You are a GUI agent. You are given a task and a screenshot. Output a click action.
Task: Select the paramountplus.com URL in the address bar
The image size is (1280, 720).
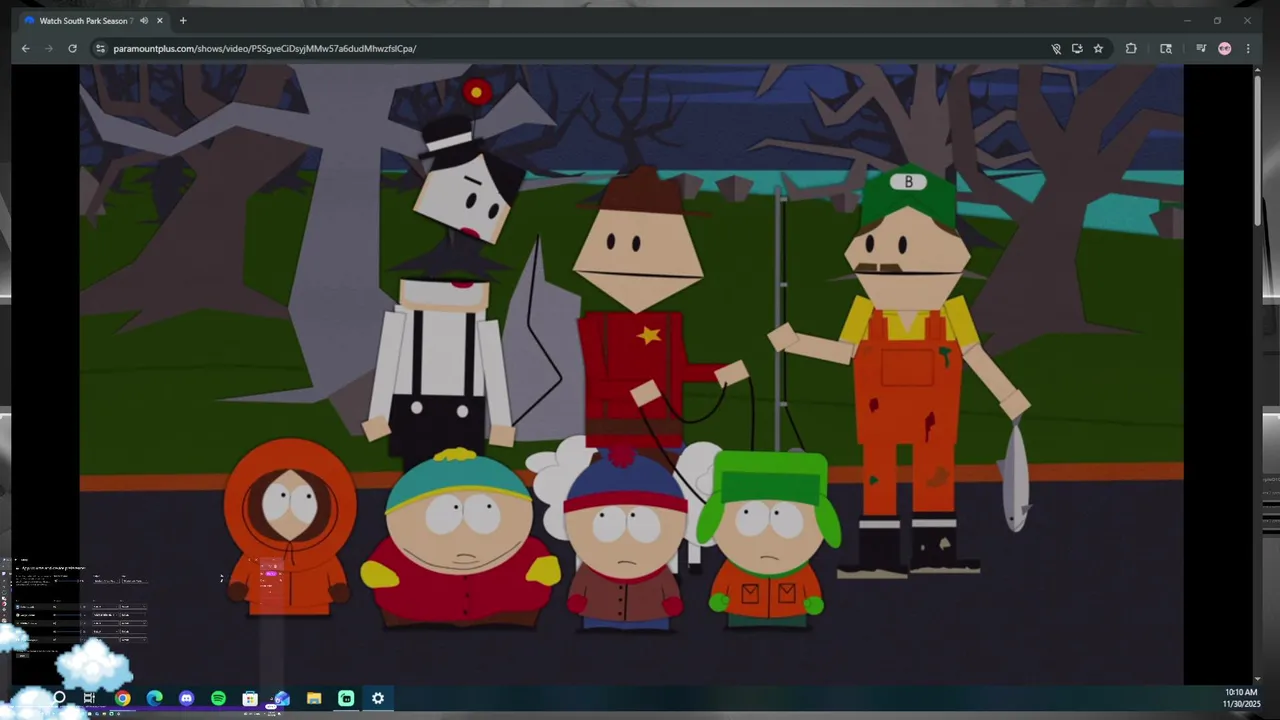pyautogui.click(x=265, y=48)
